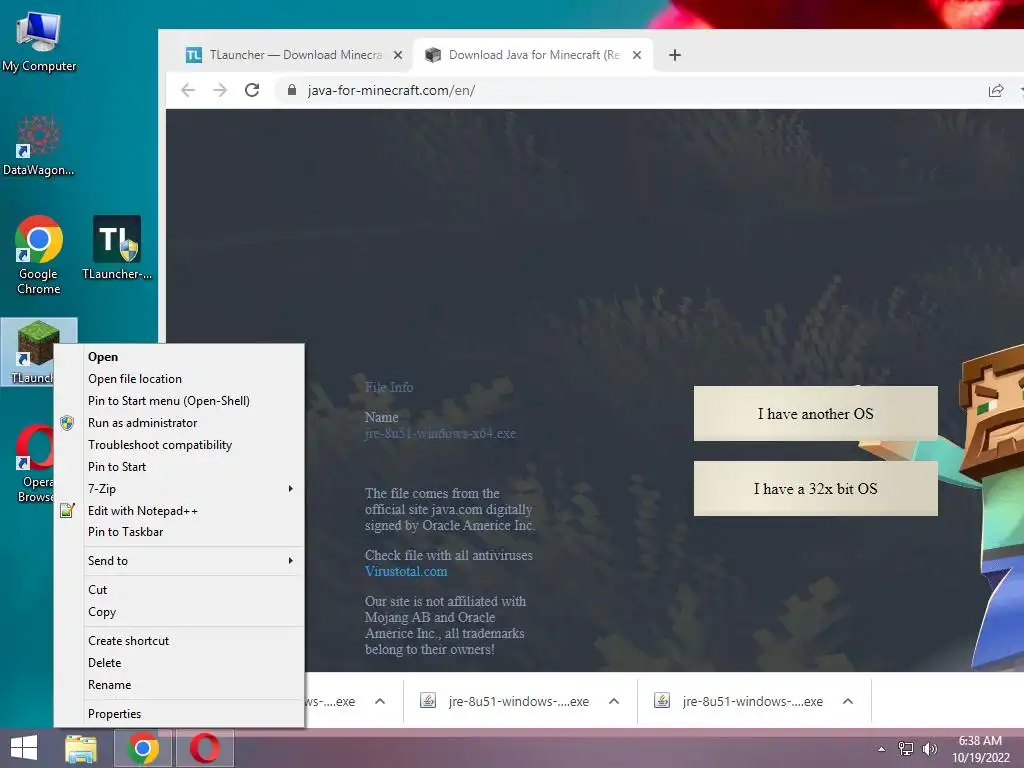The image size is (1024, 768).
Task: Click the address bar URL
Action: pos(391,90)
